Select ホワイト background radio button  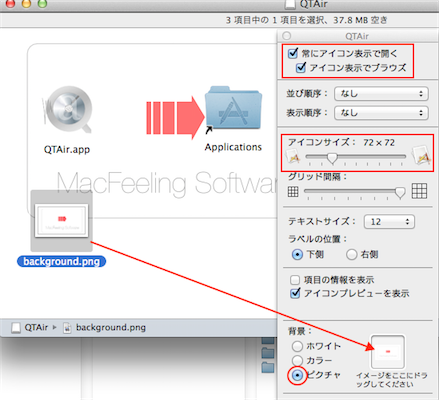[x=297, y=346]
